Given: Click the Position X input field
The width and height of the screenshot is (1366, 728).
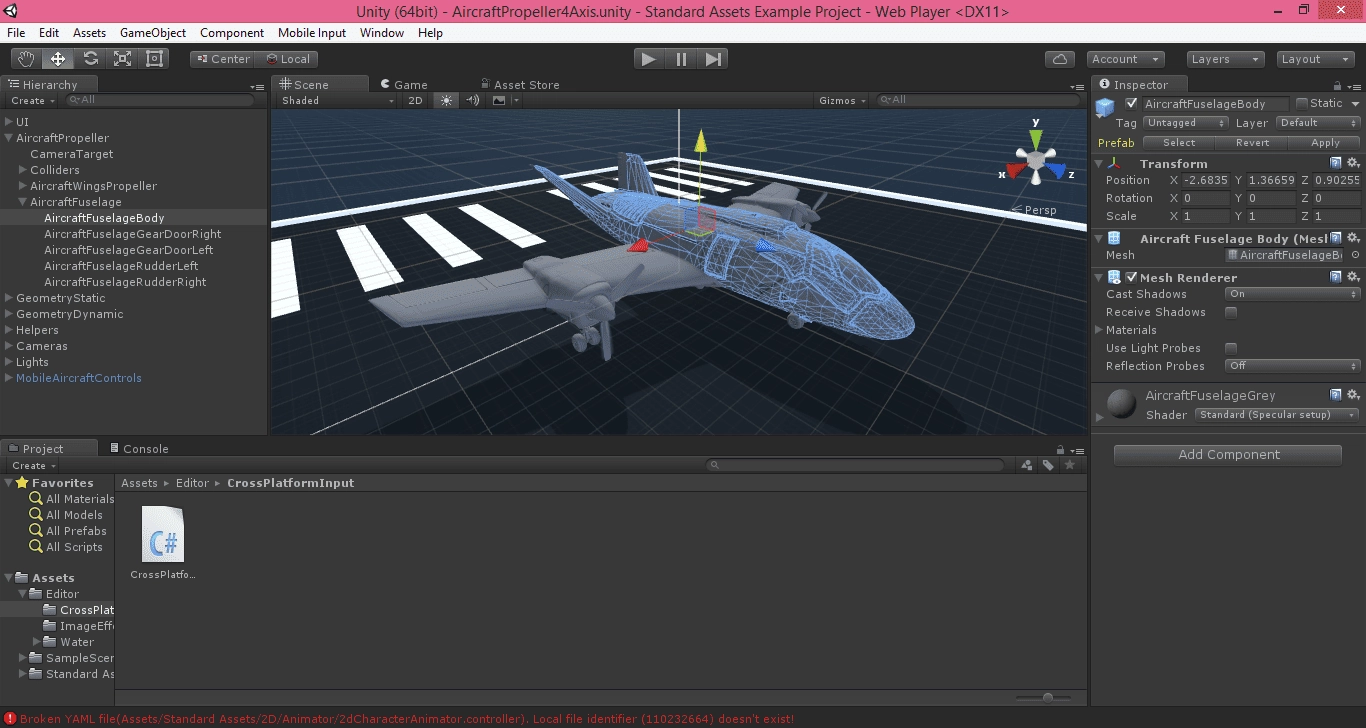Looking at the screenshot, I should pos(1205,180).
